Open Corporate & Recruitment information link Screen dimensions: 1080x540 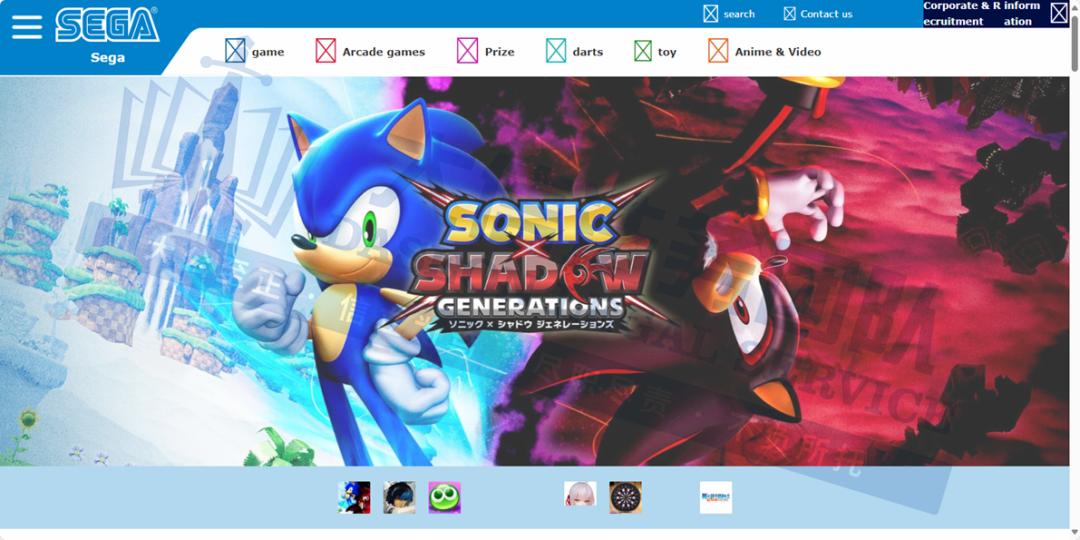(x=996, y=14)
